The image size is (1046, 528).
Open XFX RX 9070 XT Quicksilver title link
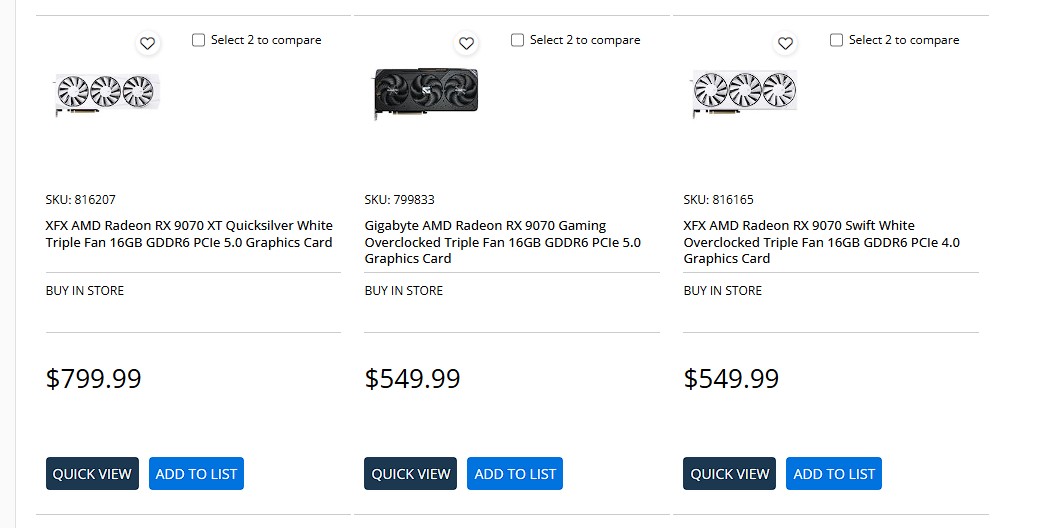[189, 234]
